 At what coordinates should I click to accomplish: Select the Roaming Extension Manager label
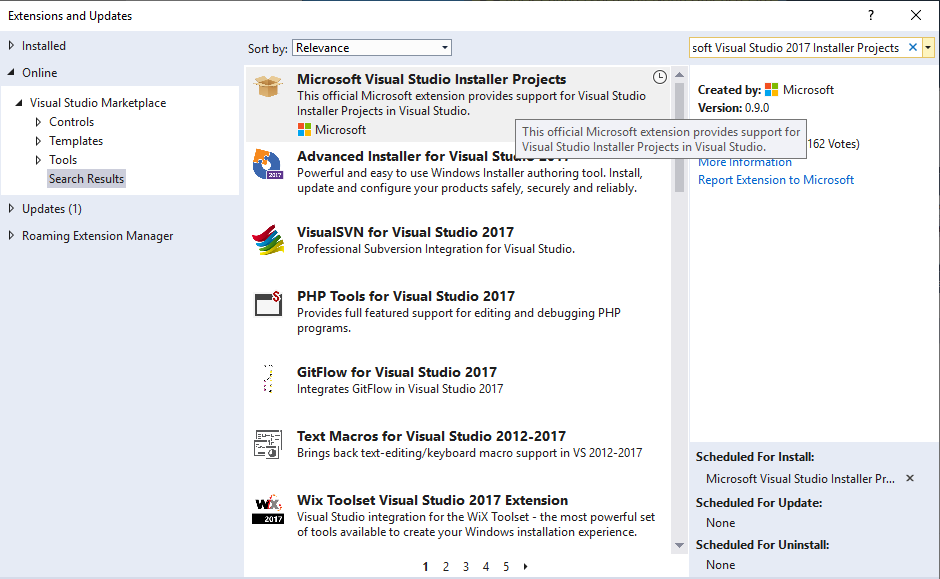tap(97, 236)
